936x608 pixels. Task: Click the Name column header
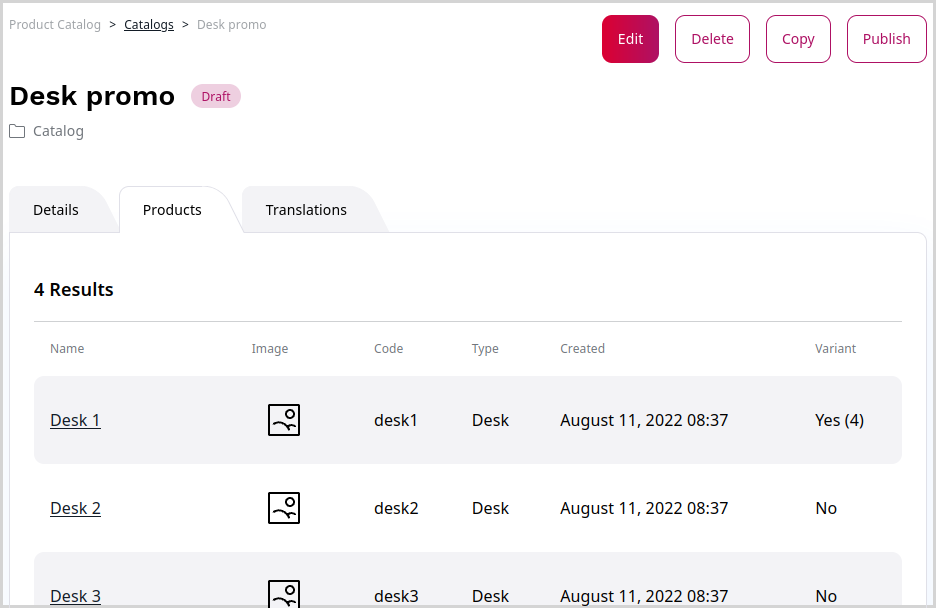click(x=67, y=349)
